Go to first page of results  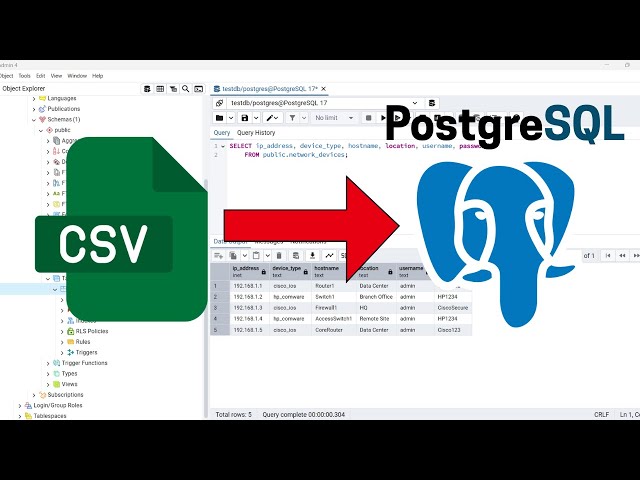click(x=608, y=256)
